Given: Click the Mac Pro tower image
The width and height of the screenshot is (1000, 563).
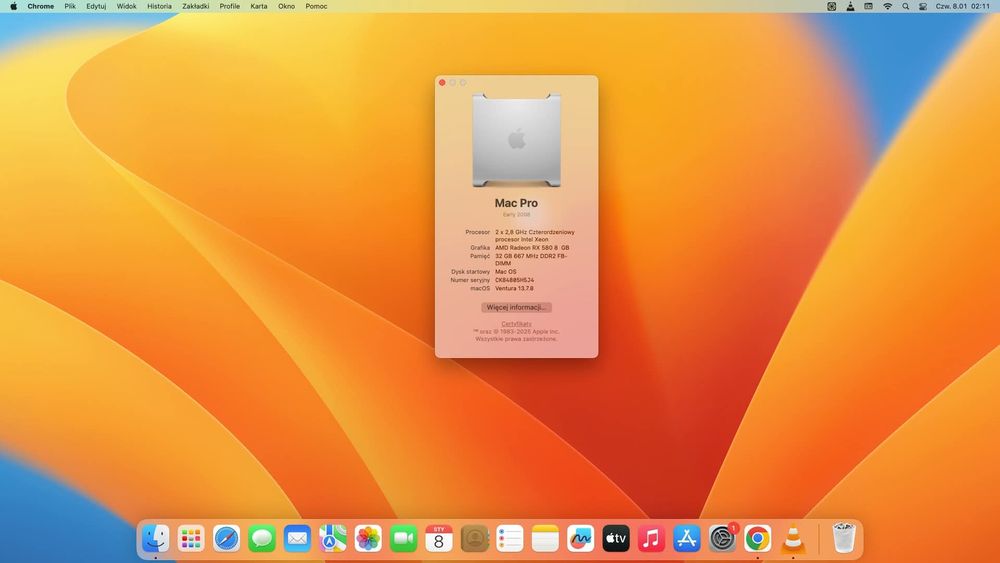Looking at the screenshot, I should [517, 140].
